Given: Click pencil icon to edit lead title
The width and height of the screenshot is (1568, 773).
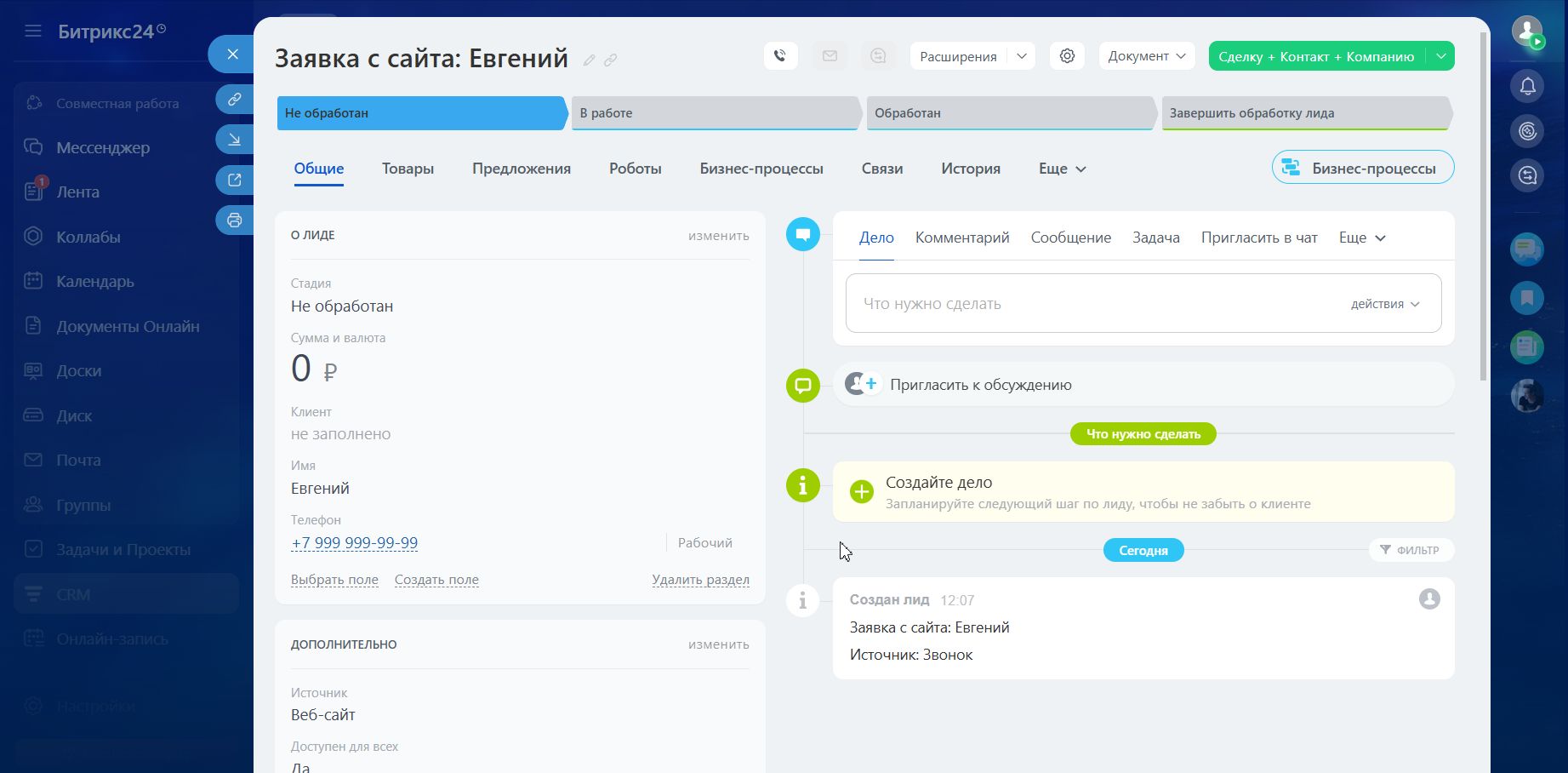Looking at the screenshot, I should (x=589, y=60).
